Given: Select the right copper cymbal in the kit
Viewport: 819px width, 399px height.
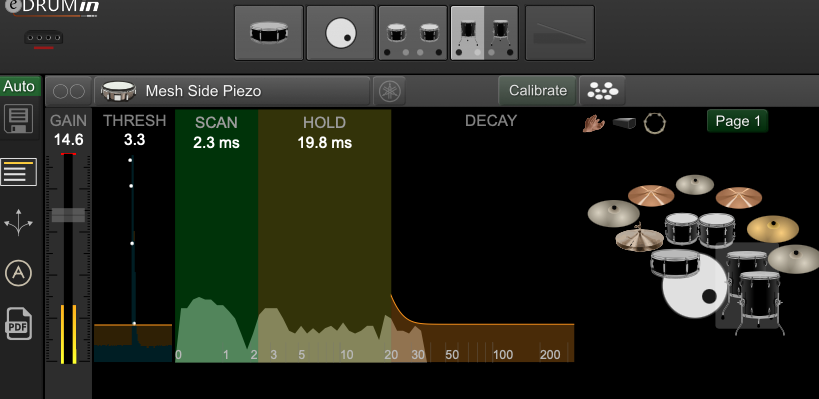Looking at the screenshot, I should [x=739, y=197].
